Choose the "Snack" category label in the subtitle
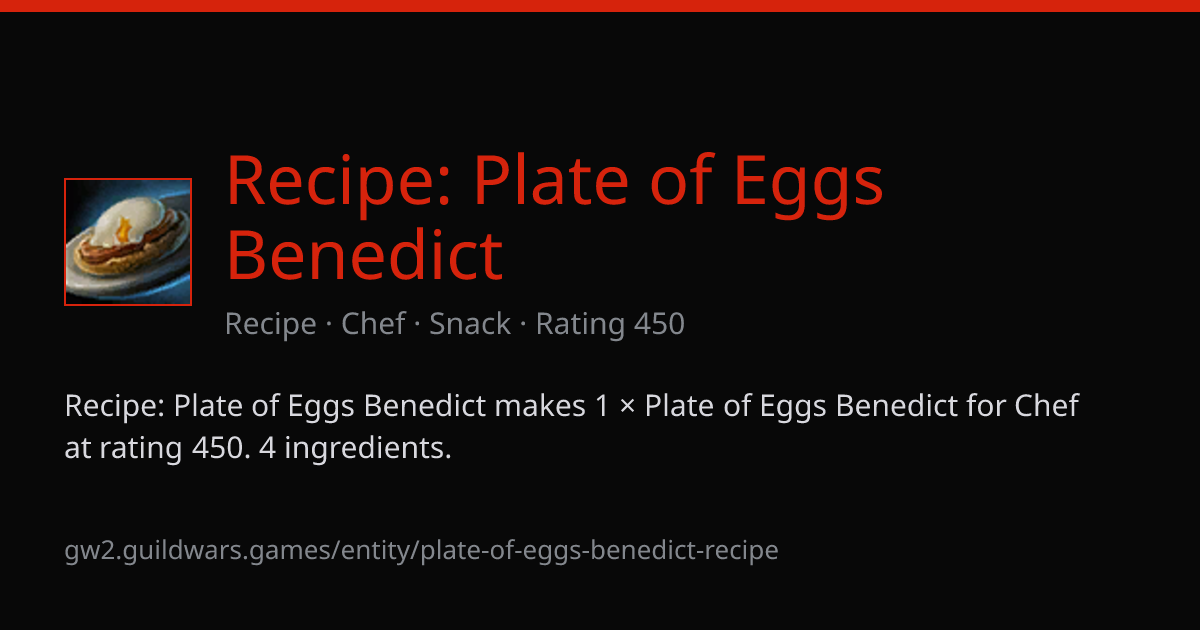The width and height of the screenshot is (1200, 630). (x=470, y=324)
